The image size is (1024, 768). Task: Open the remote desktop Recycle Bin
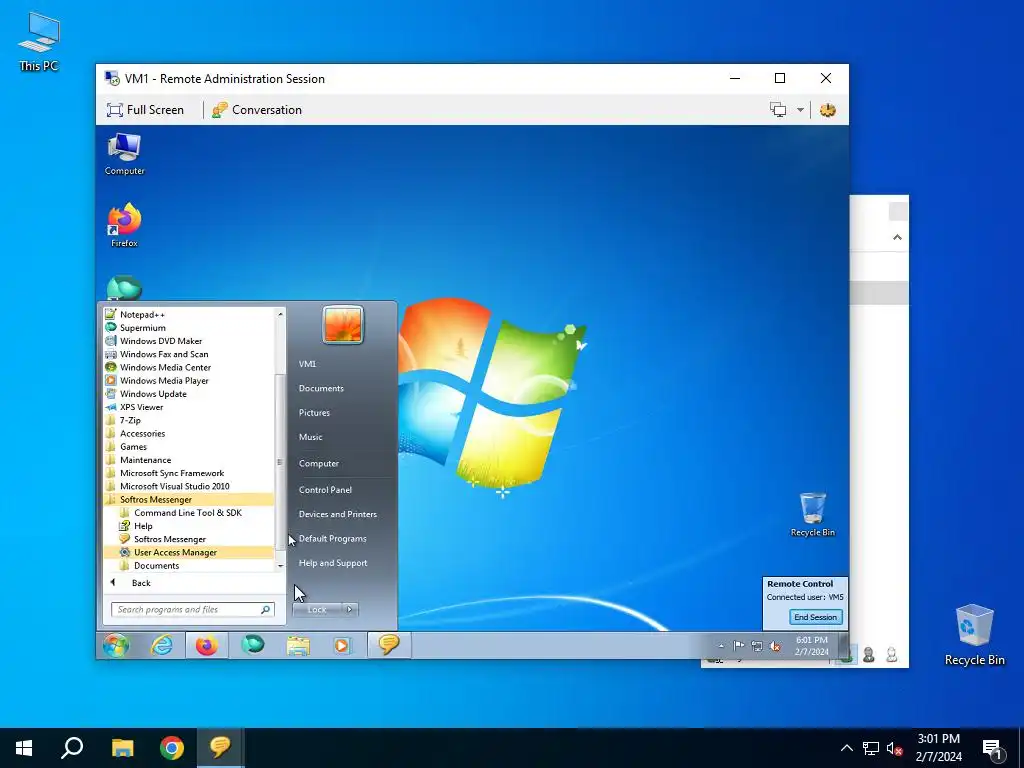coord(812,515)
